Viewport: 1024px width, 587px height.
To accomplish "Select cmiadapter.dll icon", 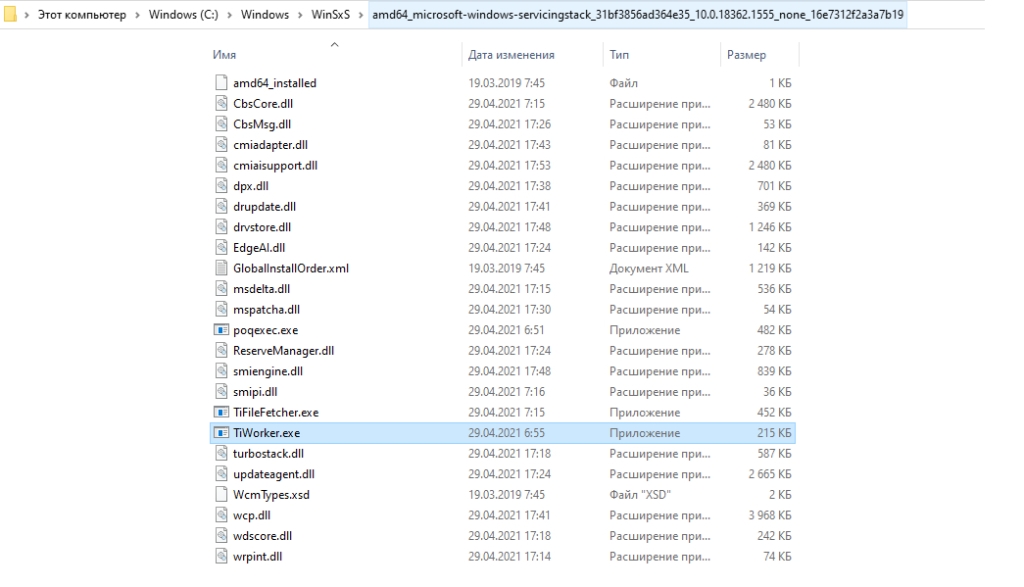I will tap(222, 144).
